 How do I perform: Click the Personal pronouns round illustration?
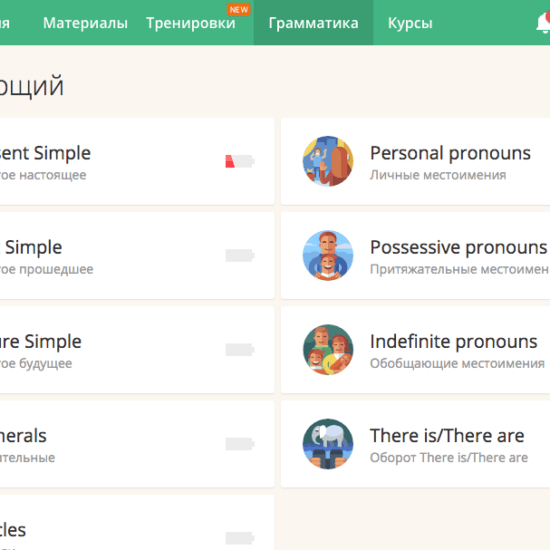click(328, 161)
